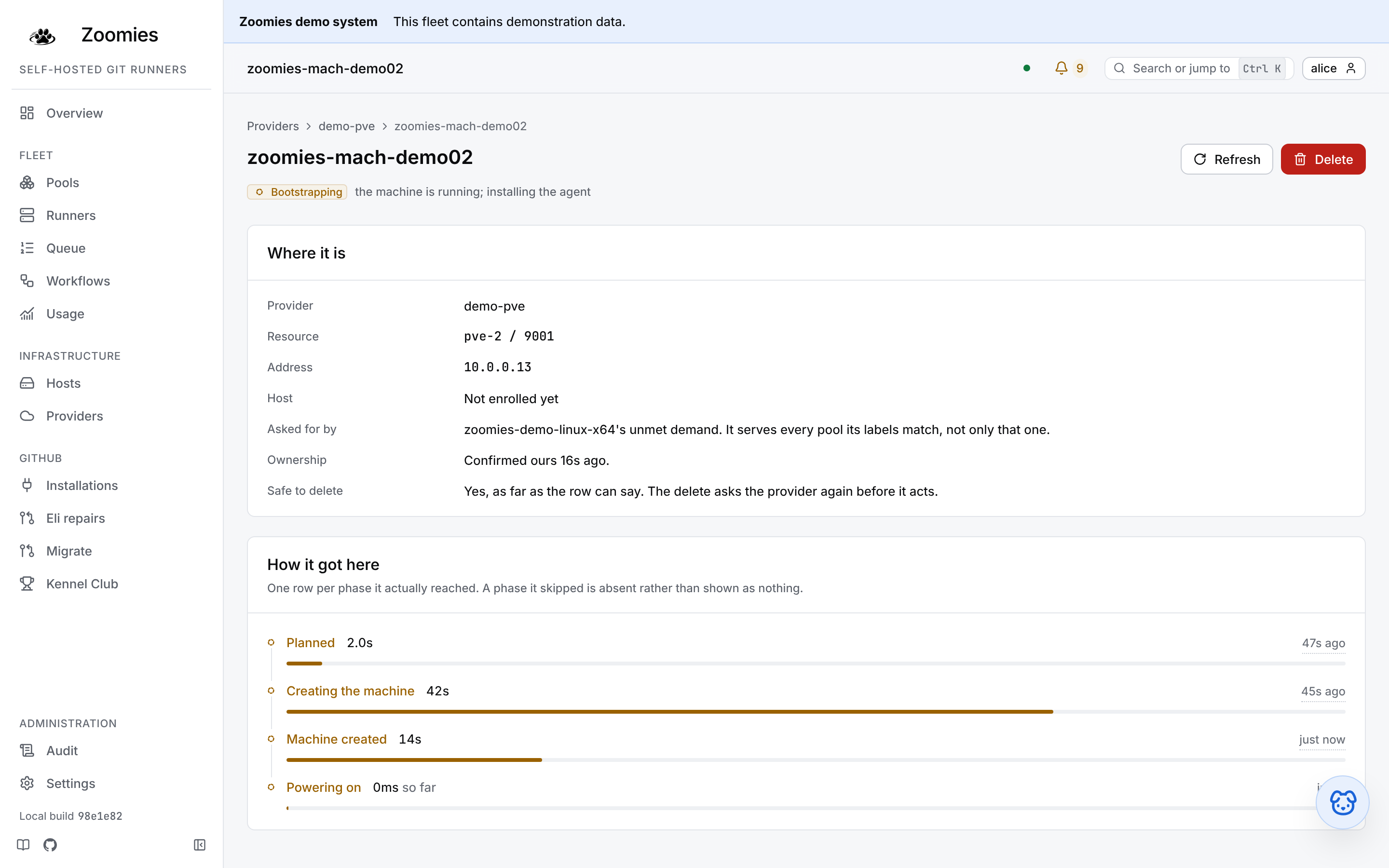Viewport: 1389px width, 868px height.
Task: Click the Zoomies paw logo icon
Action: pyautogui.click(x=42, y=36)
